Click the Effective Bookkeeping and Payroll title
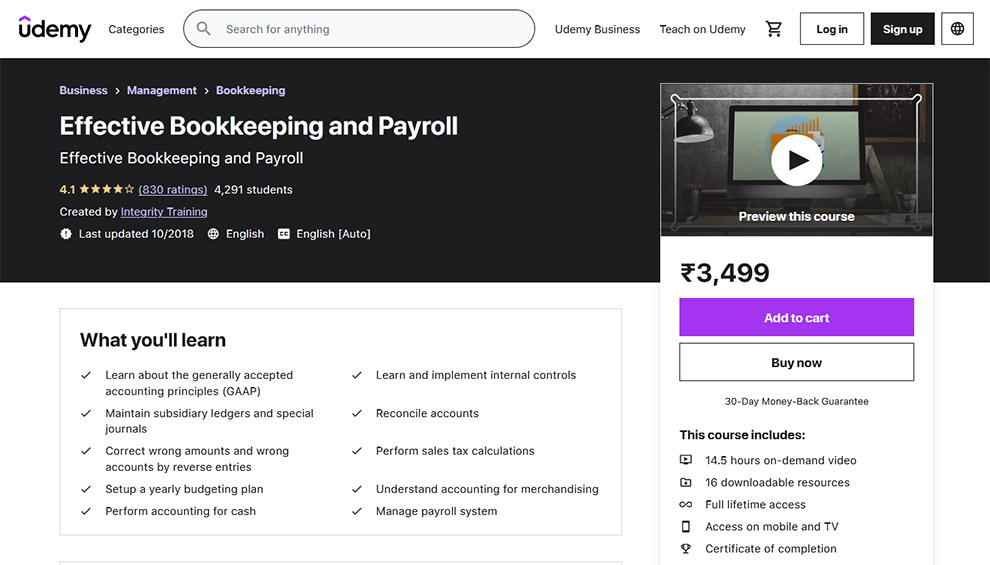 258,126
